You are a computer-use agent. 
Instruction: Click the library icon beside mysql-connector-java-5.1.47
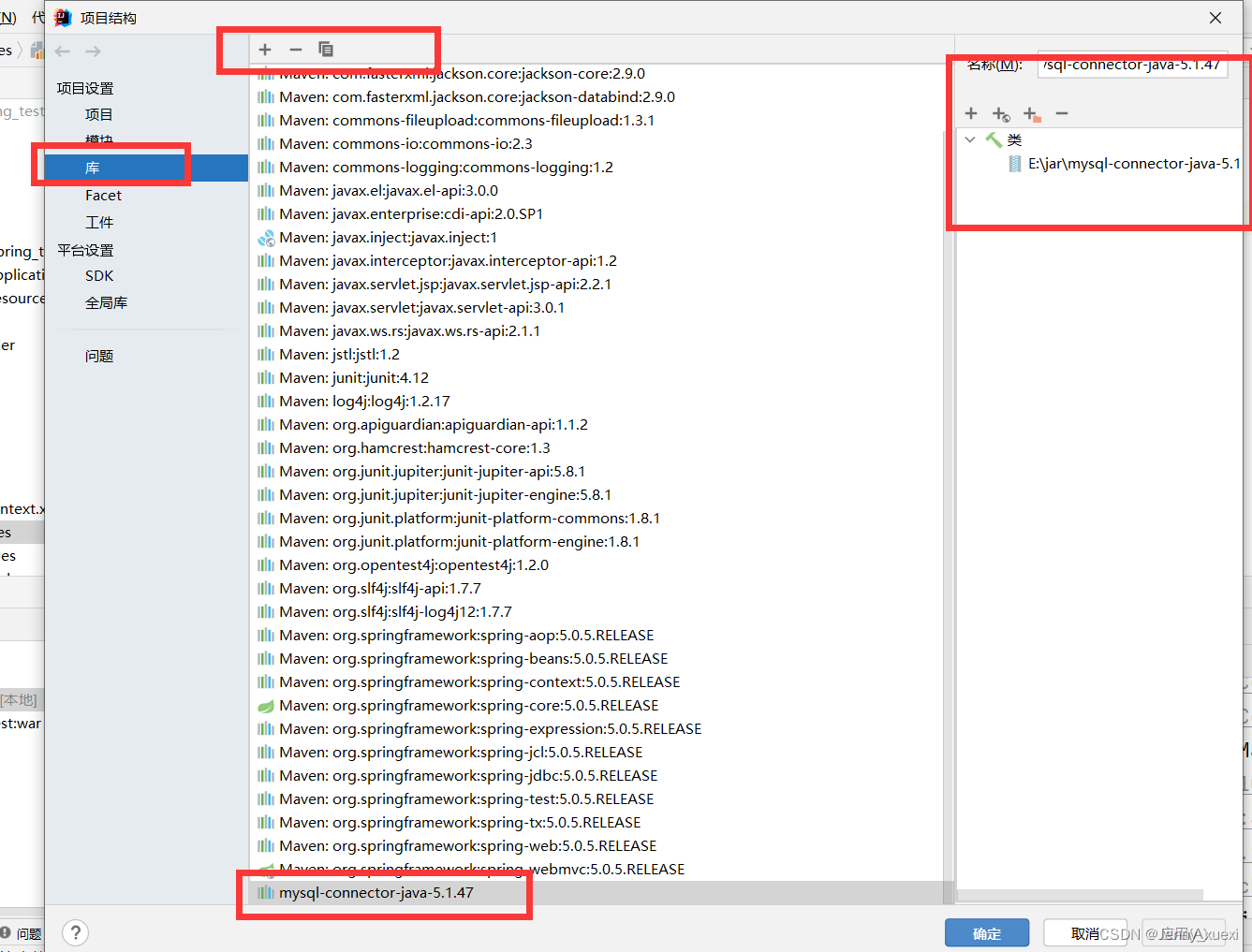pos(266,893)
